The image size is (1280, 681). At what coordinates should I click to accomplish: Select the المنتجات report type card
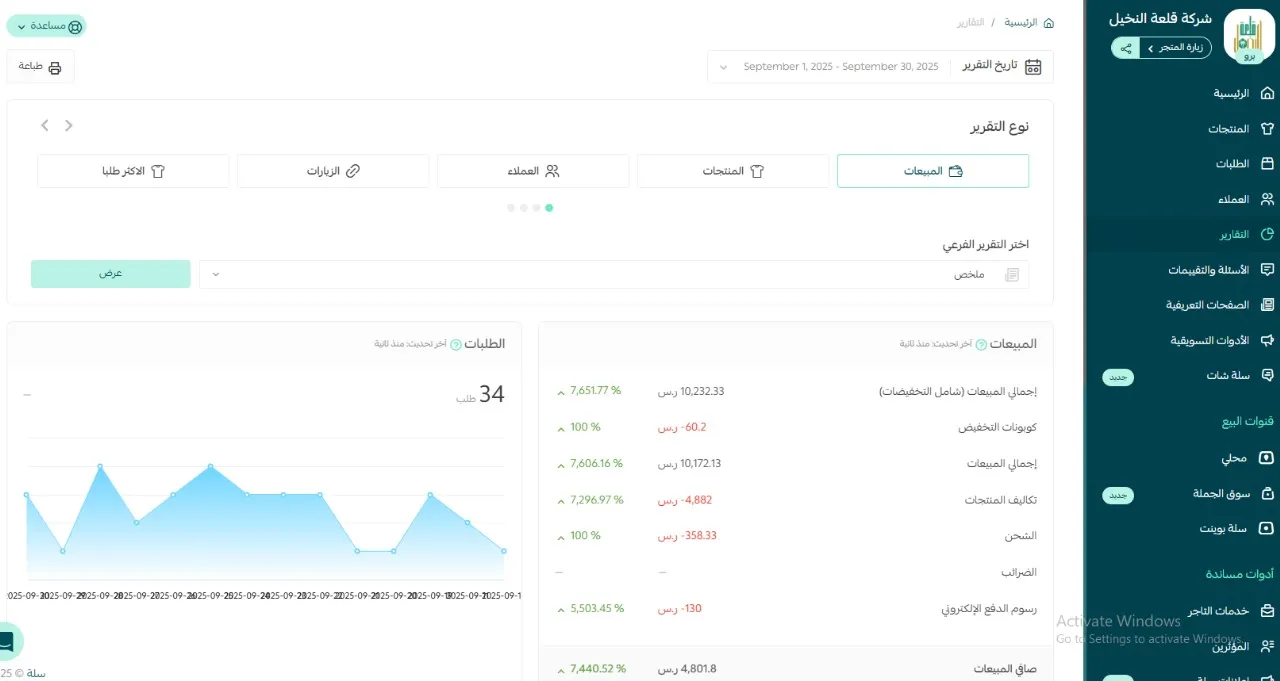point(733,171)
